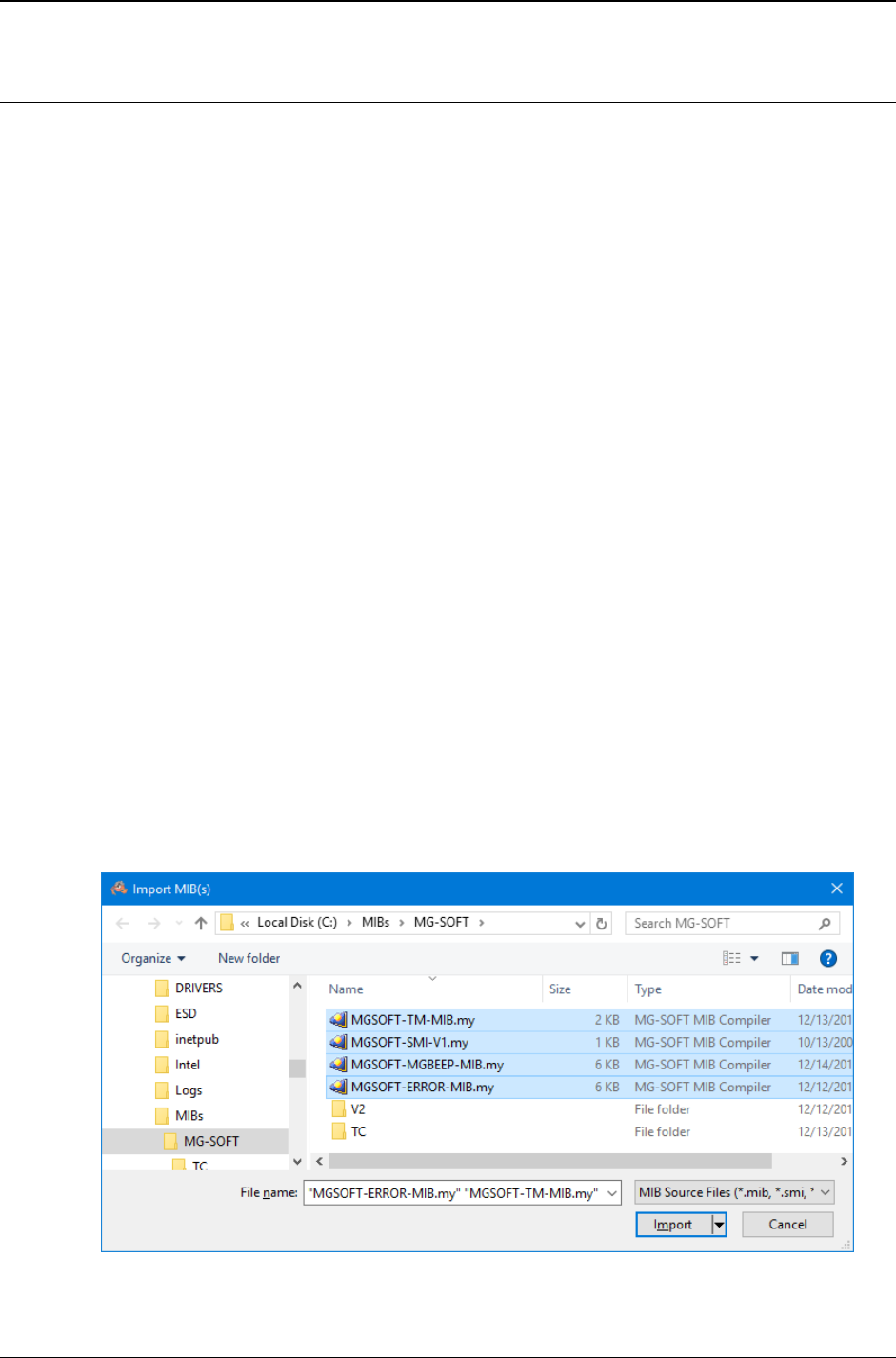Select ESD folder in navigation tree
This screenshot has height=1358, width=896.
175,1013
